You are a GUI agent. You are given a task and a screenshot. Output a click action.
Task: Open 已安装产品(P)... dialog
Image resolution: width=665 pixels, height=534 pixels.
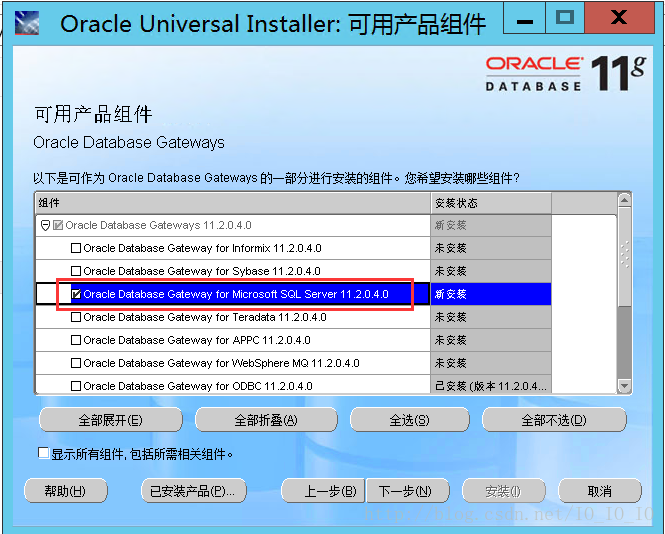[x=193, y=491]
